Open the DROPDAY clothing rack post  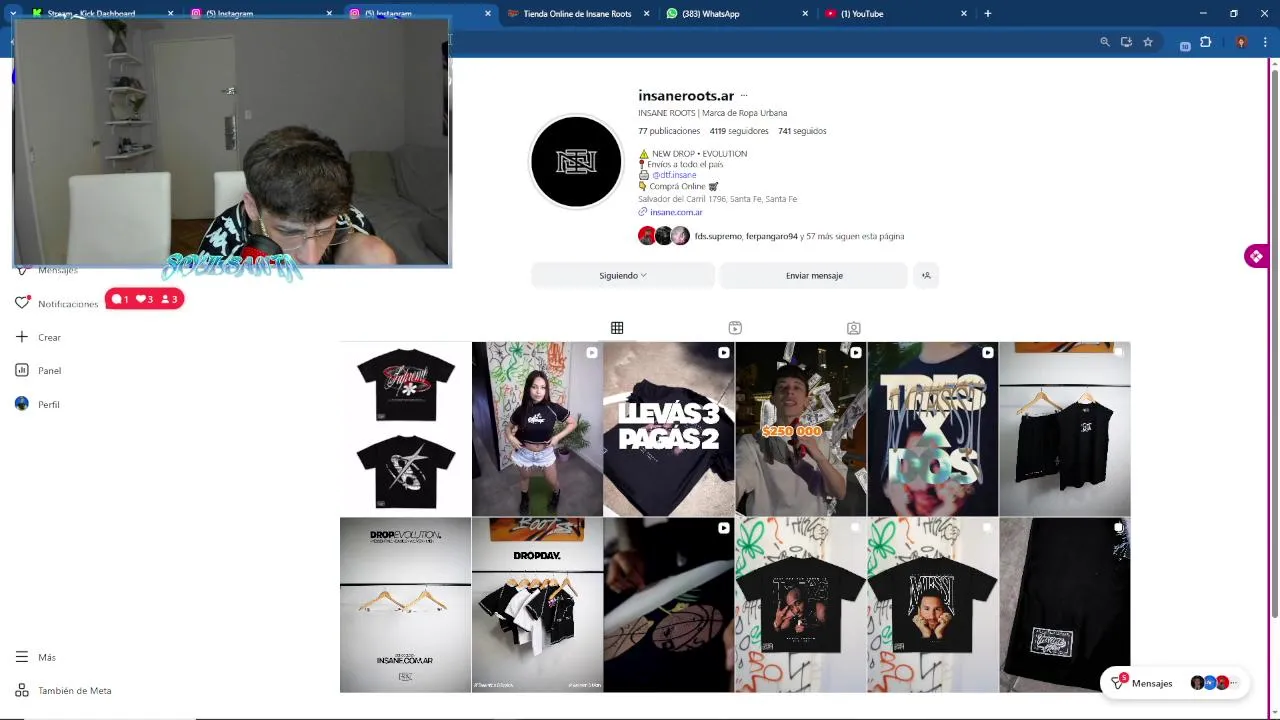pyautogui.click(x=537, y=605)
